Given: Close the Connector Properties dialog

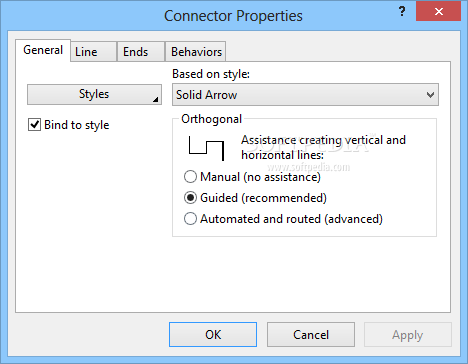Looking at the screenshot, I should tap(439, 12).
